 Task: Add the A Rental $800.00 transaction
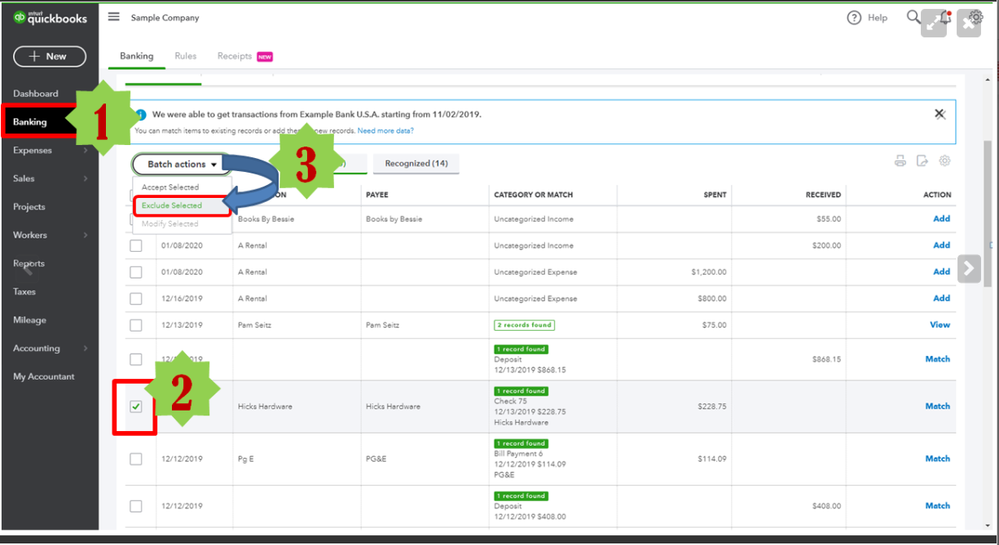[941, 298]
